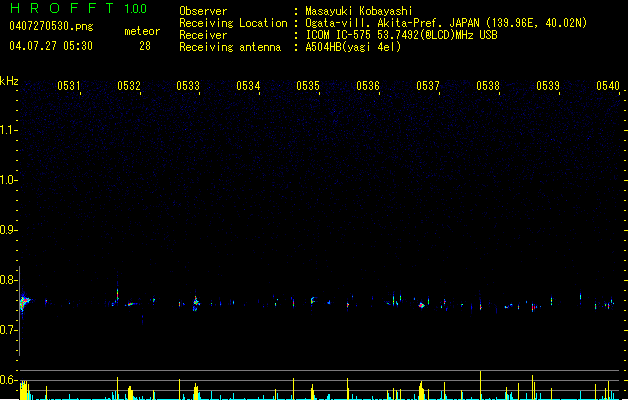Click the 0538 time marker
Screen dimensions: 629x400
click(x=488, y=86)
